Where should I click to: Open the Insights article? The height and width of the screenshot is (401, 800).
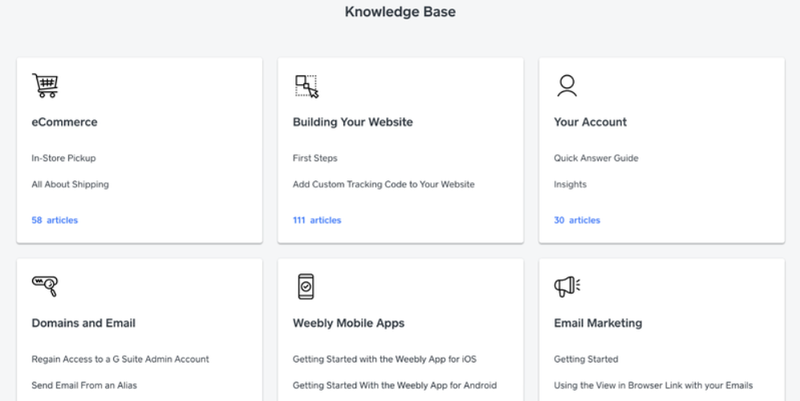[x=570, y=184]
